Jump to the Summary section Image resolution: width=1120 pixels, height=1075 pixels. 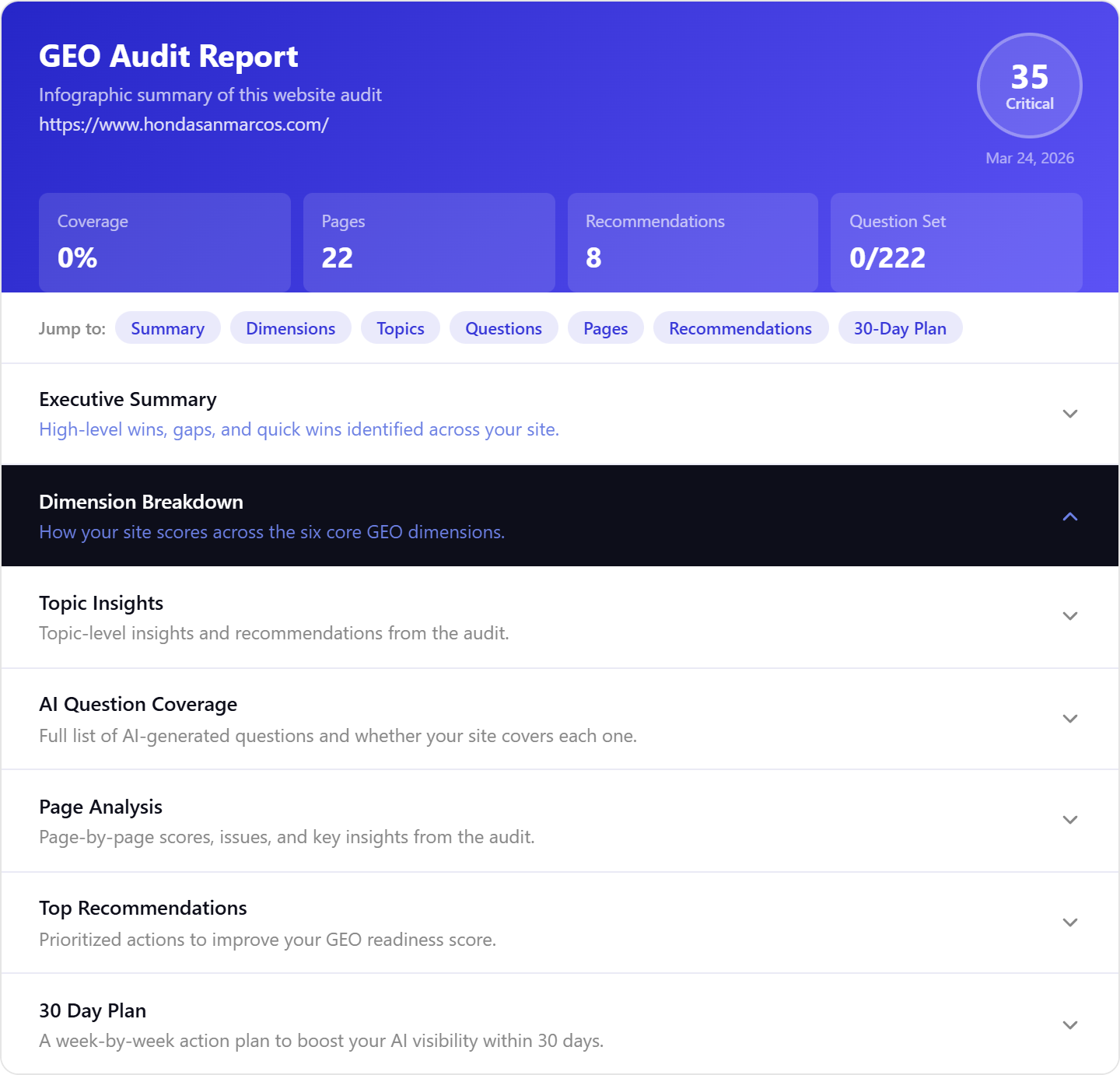(168, 328)
